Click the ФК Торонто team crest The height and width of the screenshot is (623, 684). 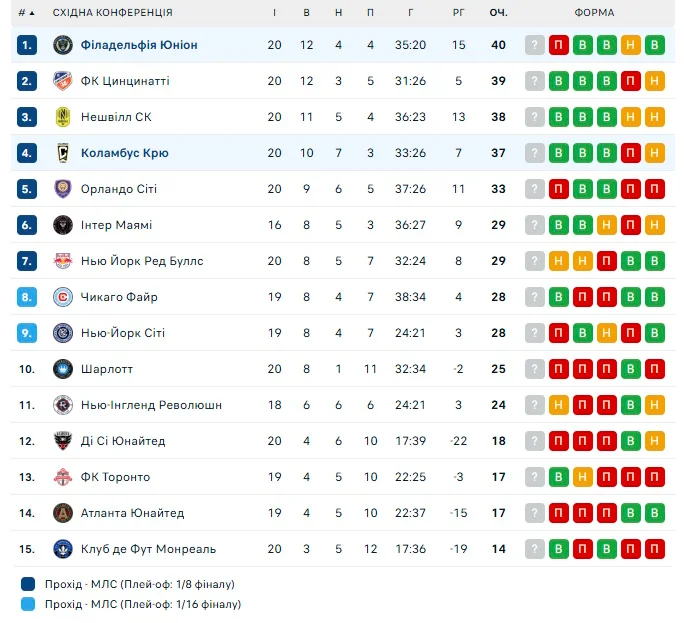pyautogui.click(x=62, y=477)
